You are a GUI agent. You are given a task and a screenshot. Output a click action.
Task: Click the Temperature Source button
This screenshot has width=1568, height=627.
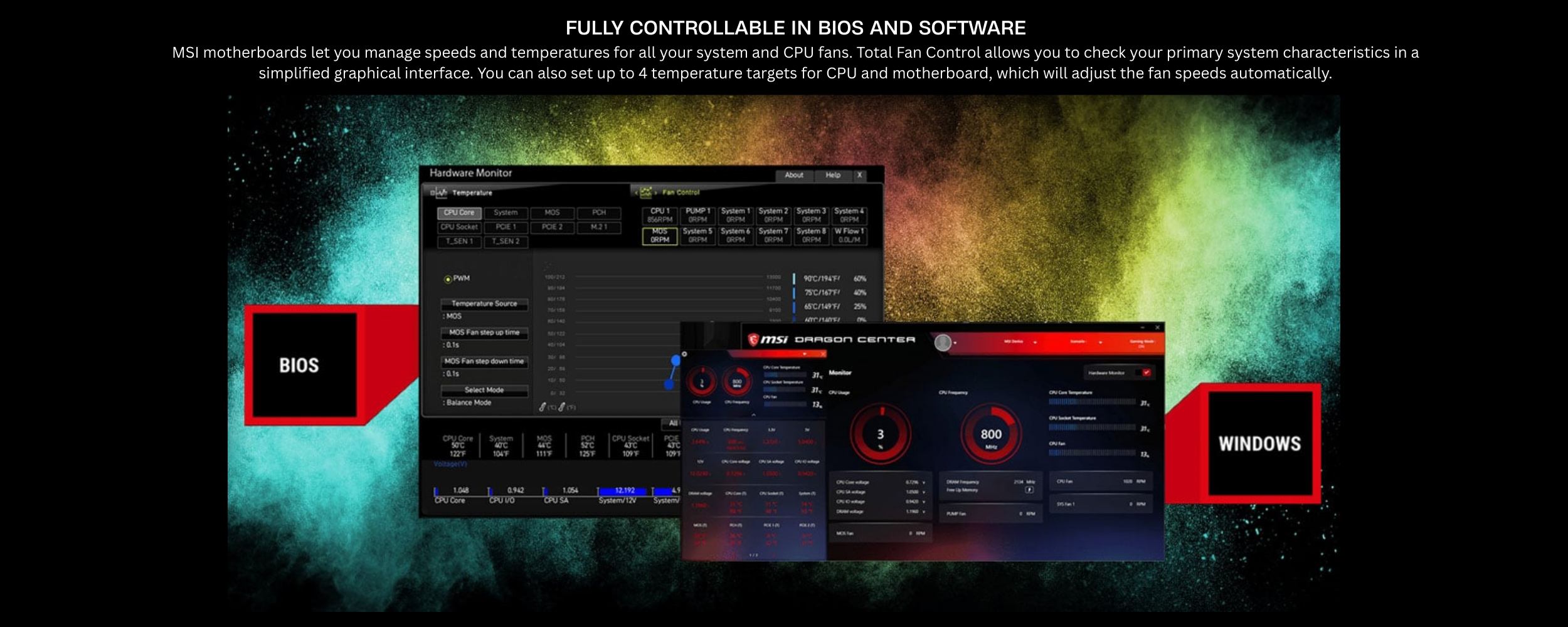point(484,304)
